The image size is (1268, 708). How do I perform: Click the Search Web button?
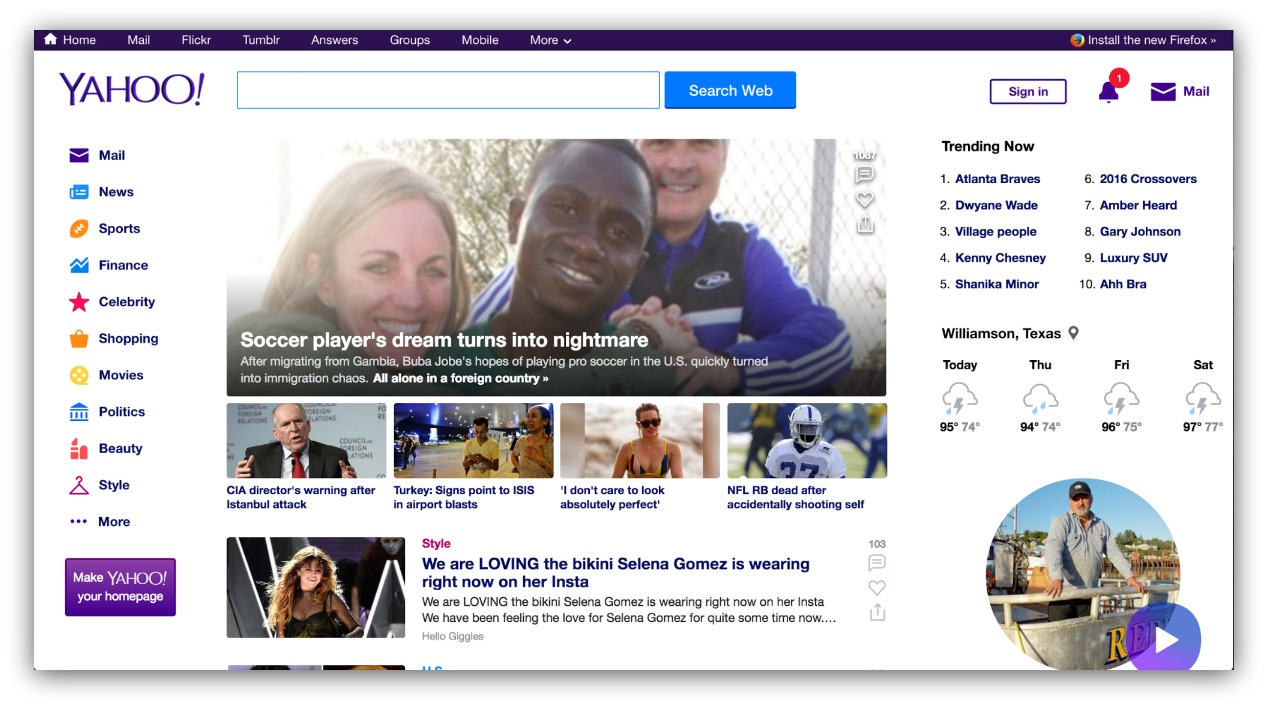point(730,90)
